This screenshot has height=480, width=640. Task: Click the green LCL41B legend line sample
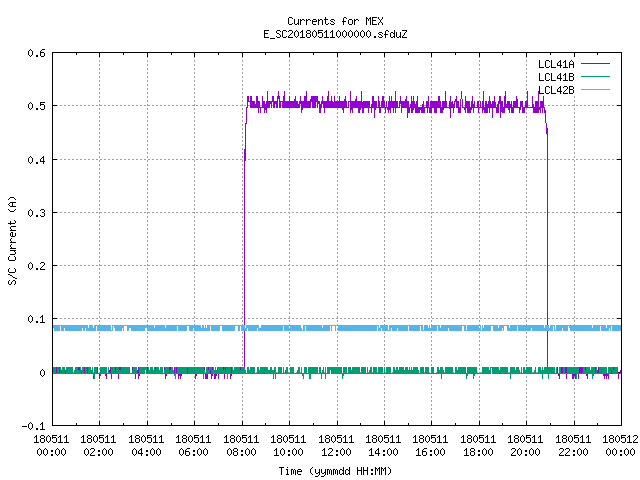pyautogui.click(x=595, y=76)
